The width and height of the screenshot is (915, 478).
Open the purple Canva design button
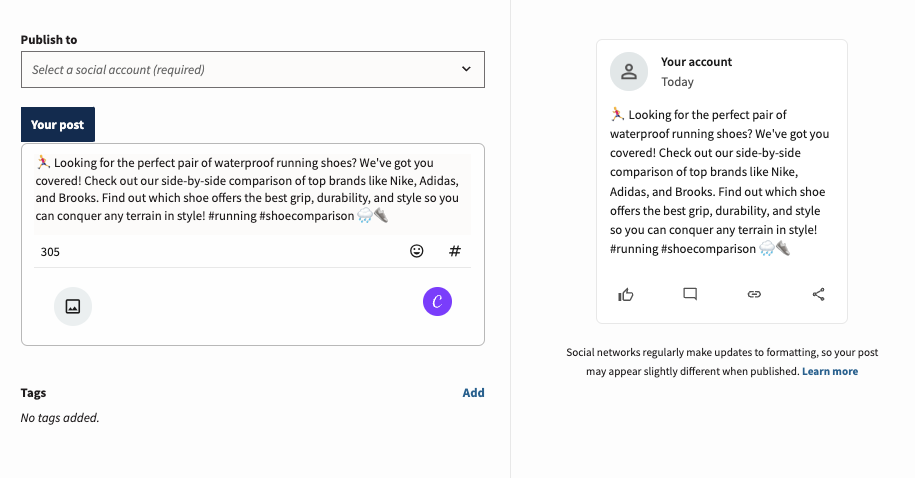pos(437,302)
